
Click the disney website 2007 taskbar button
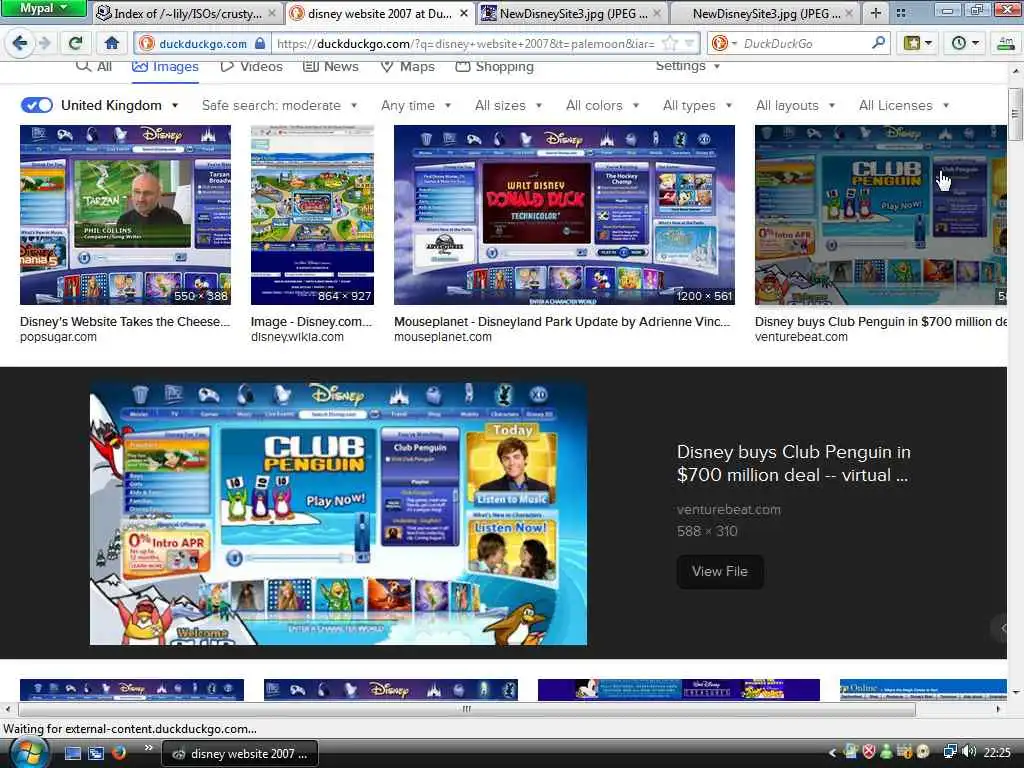pos(240,754)
